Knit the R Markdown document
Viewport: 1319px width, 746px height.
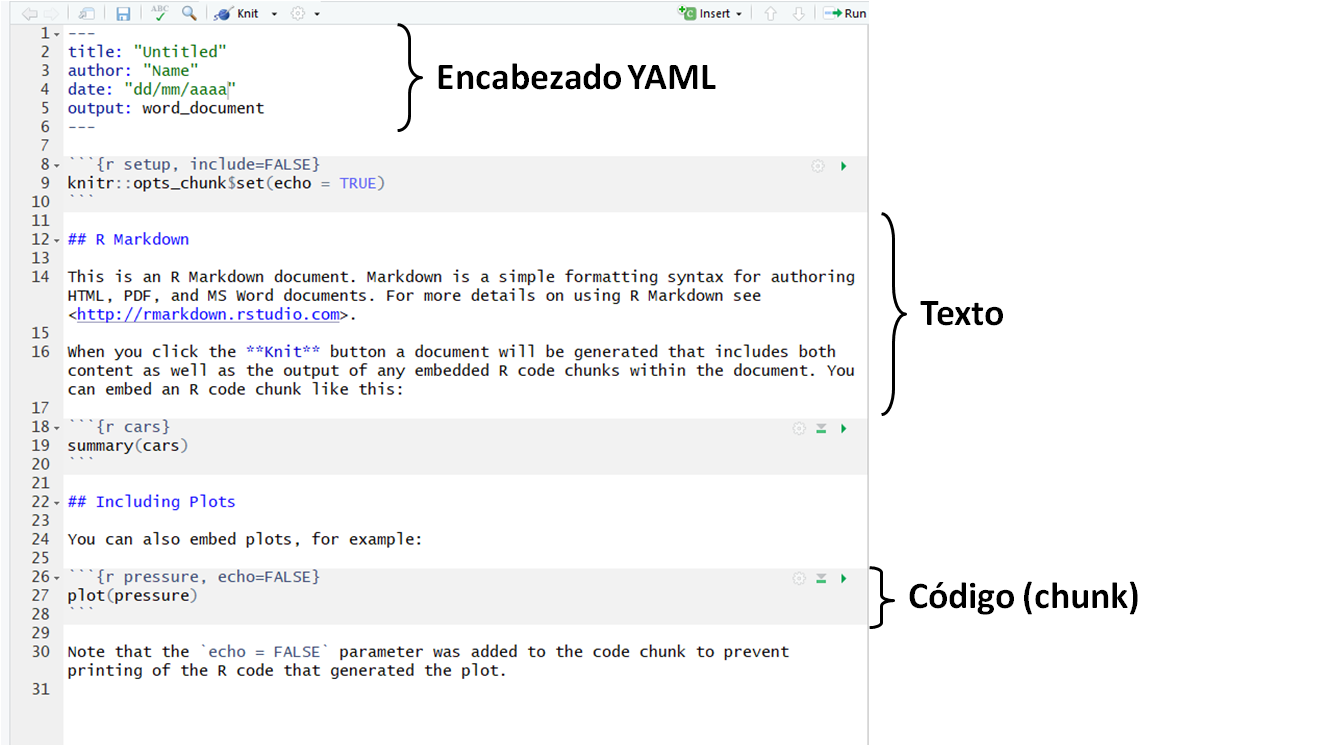[237, 14]
